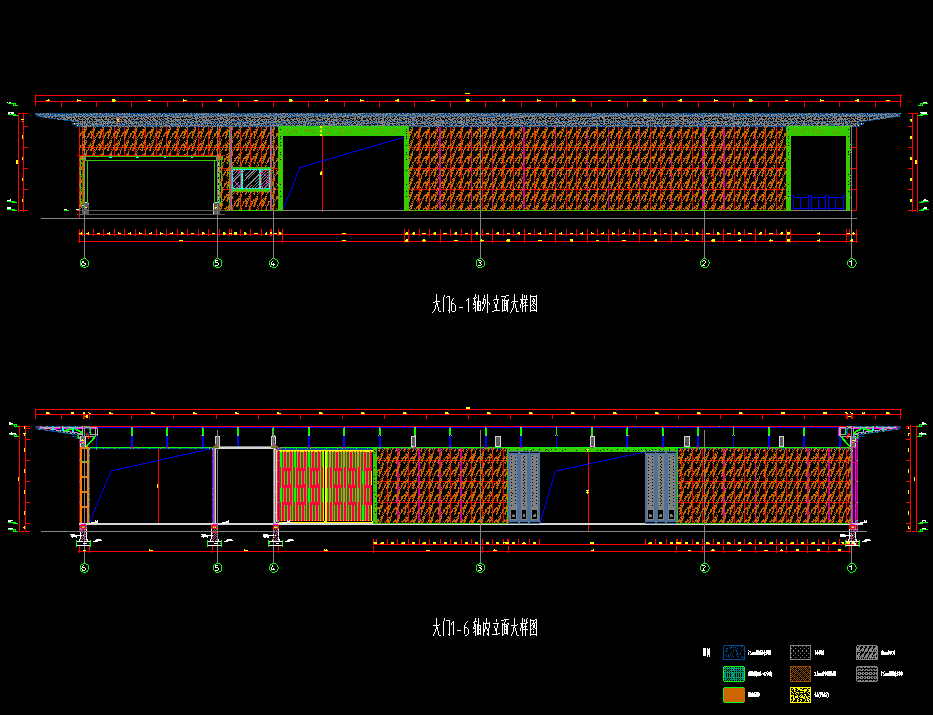Viewport: 933px width, 715px height.
Task: Select the yellow patterned legend swatch
Action: [800, 695]
